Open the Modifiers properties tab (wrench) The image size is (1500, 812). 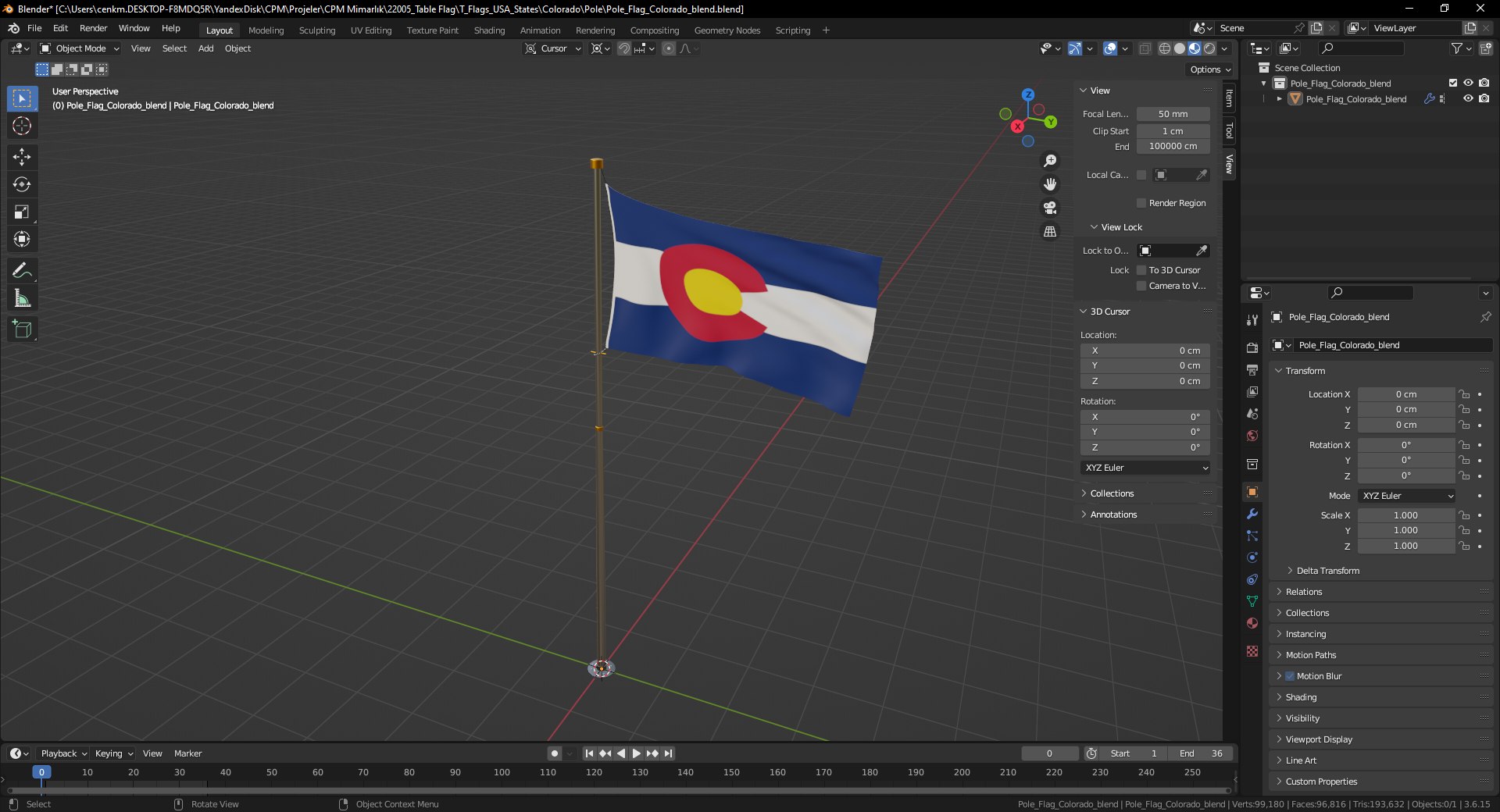pos(1252,514)
